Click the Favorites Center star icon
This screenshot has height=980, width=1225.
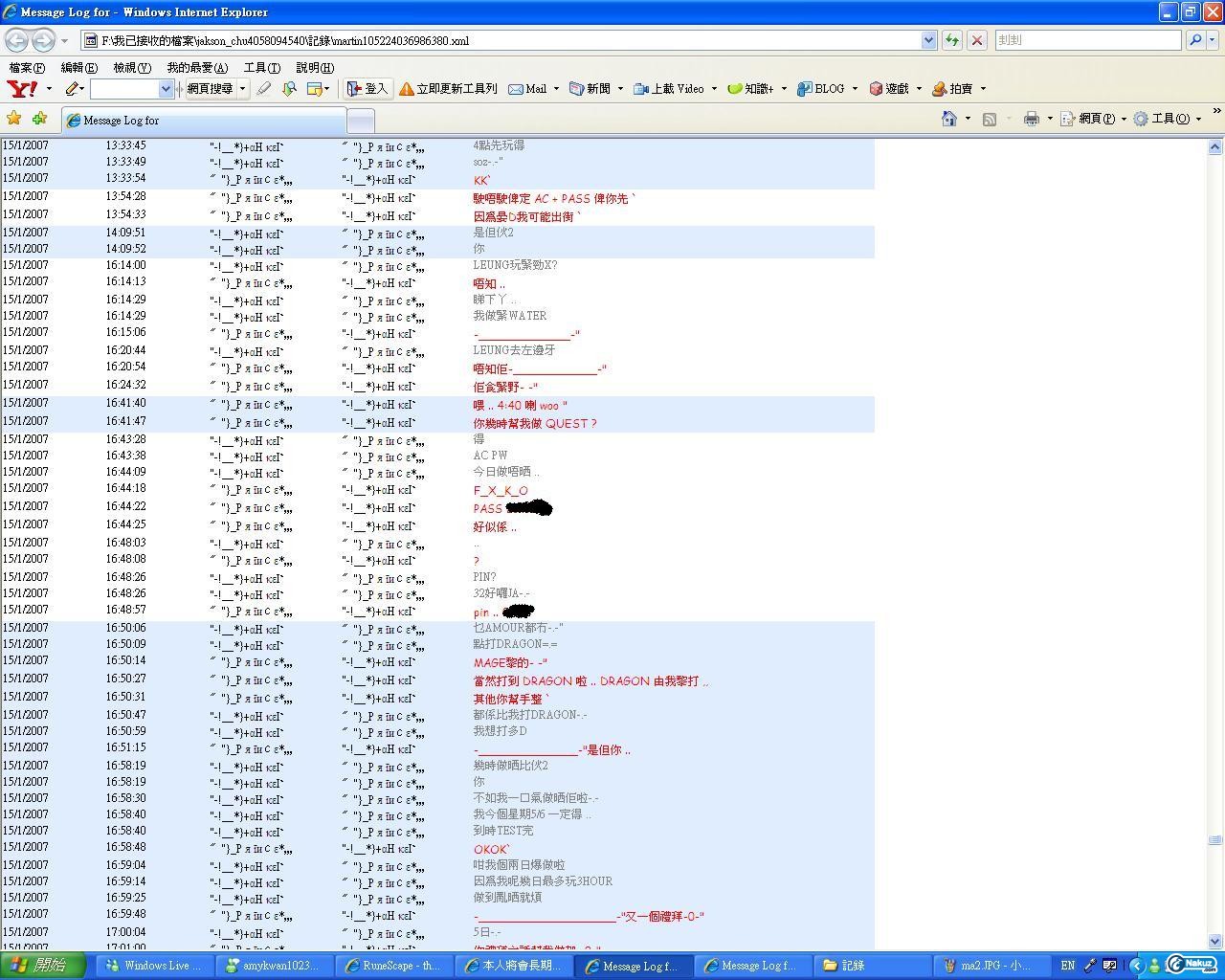click(14, 119)
